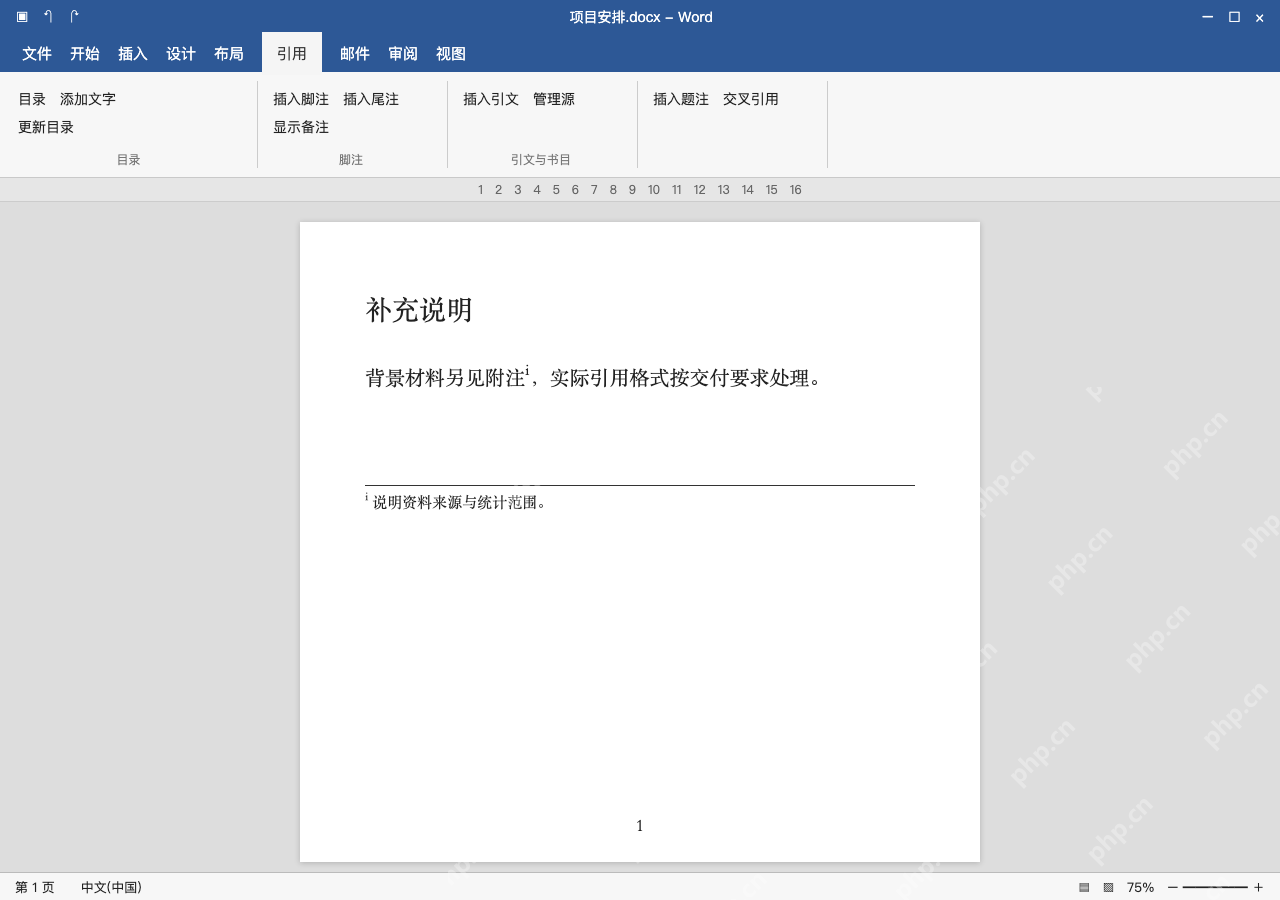Click 插入引文 button
Screen dimensions: 1280x900
[x=491, y=99]
